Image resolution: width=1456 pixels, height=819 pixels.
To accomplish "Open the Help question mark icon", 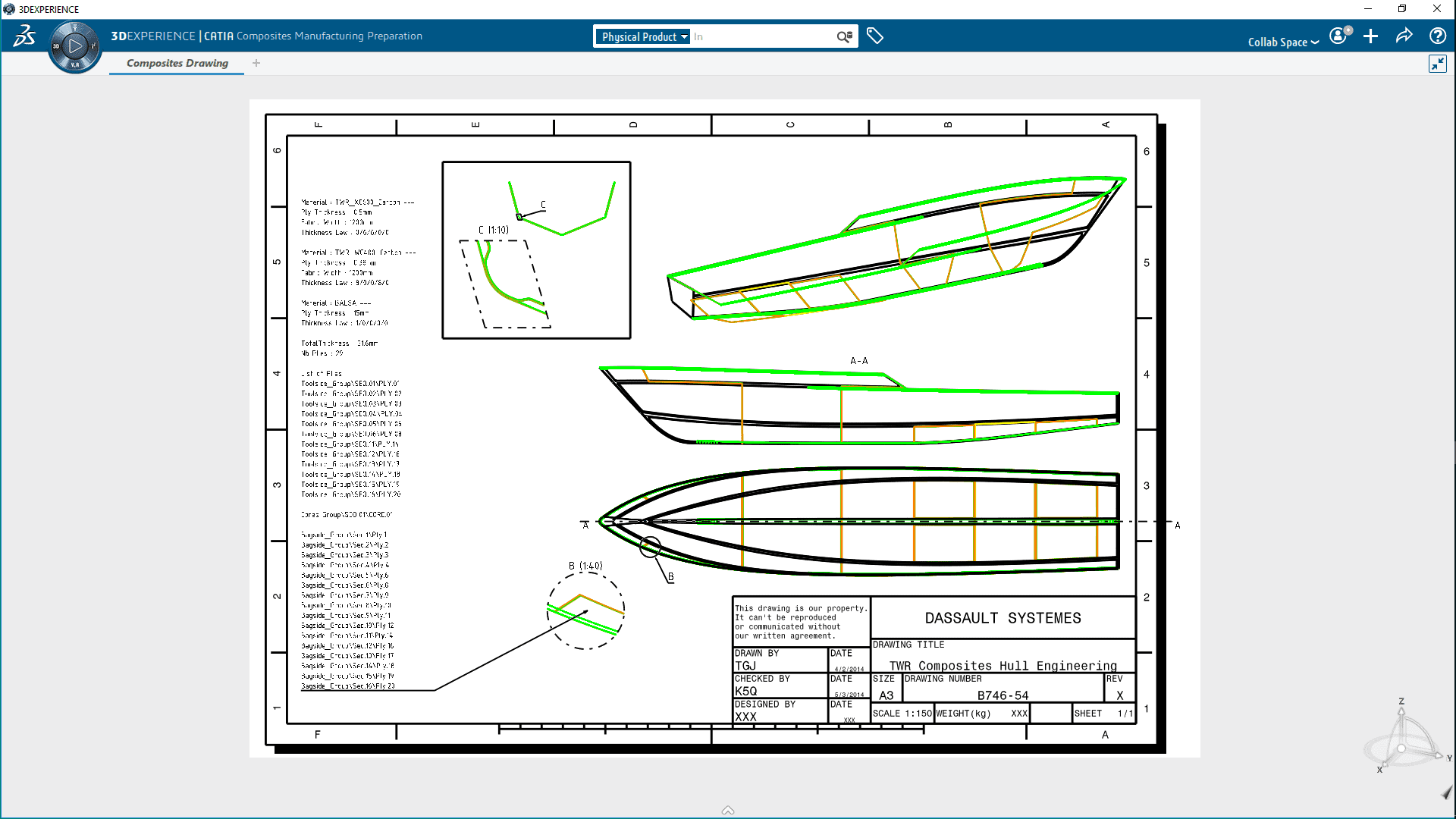I will click(1437, 36).
